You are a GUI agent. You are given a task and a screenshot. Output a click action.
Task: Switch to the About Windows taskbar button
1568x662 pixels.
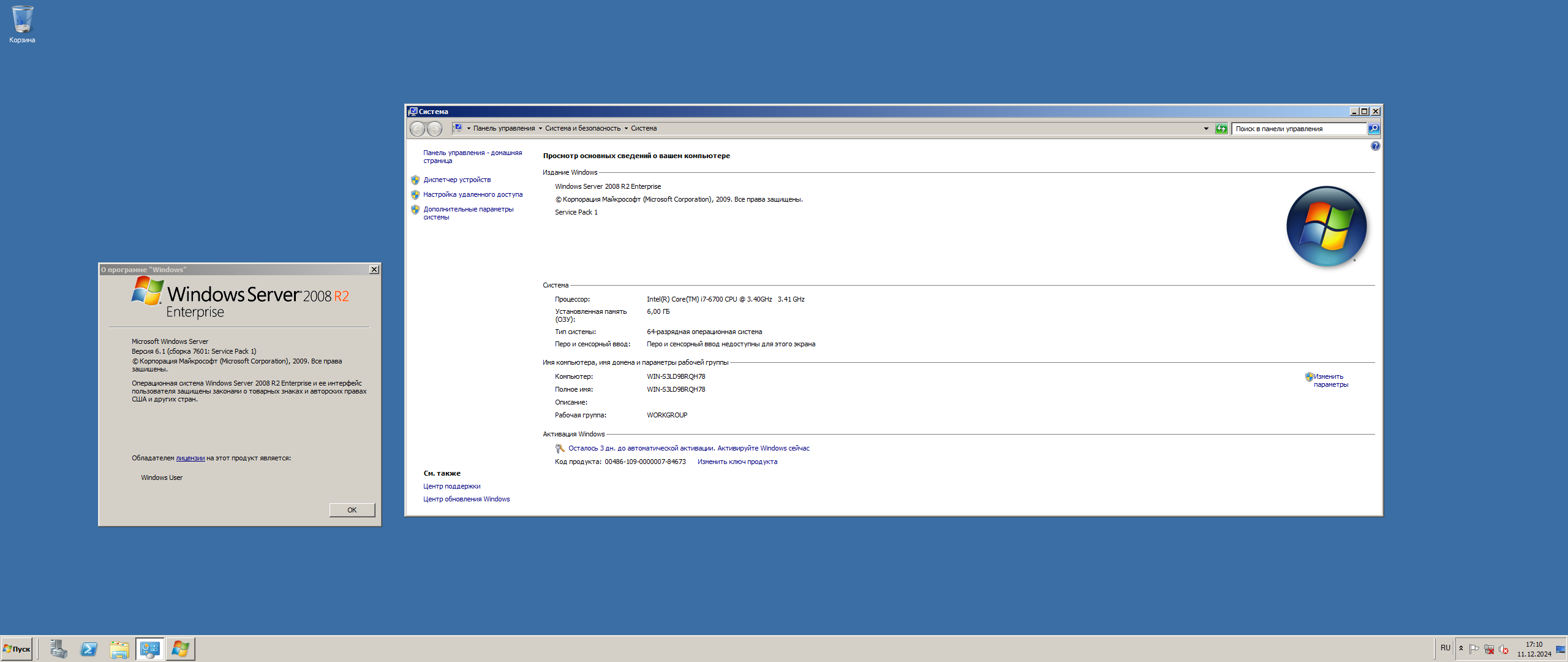(x=181, y=649)
